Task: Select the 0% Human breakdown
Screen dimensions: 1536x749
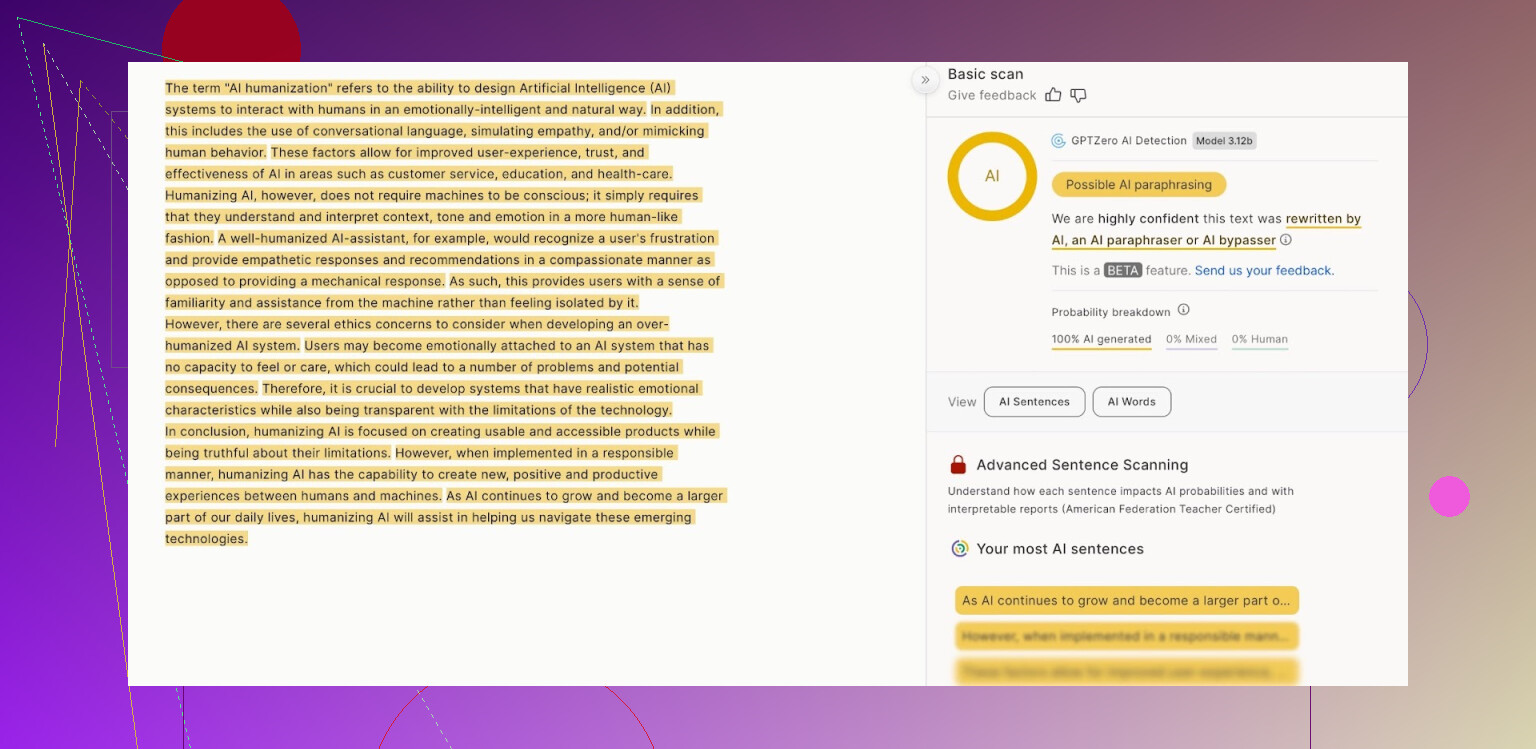Action: 1259,340
